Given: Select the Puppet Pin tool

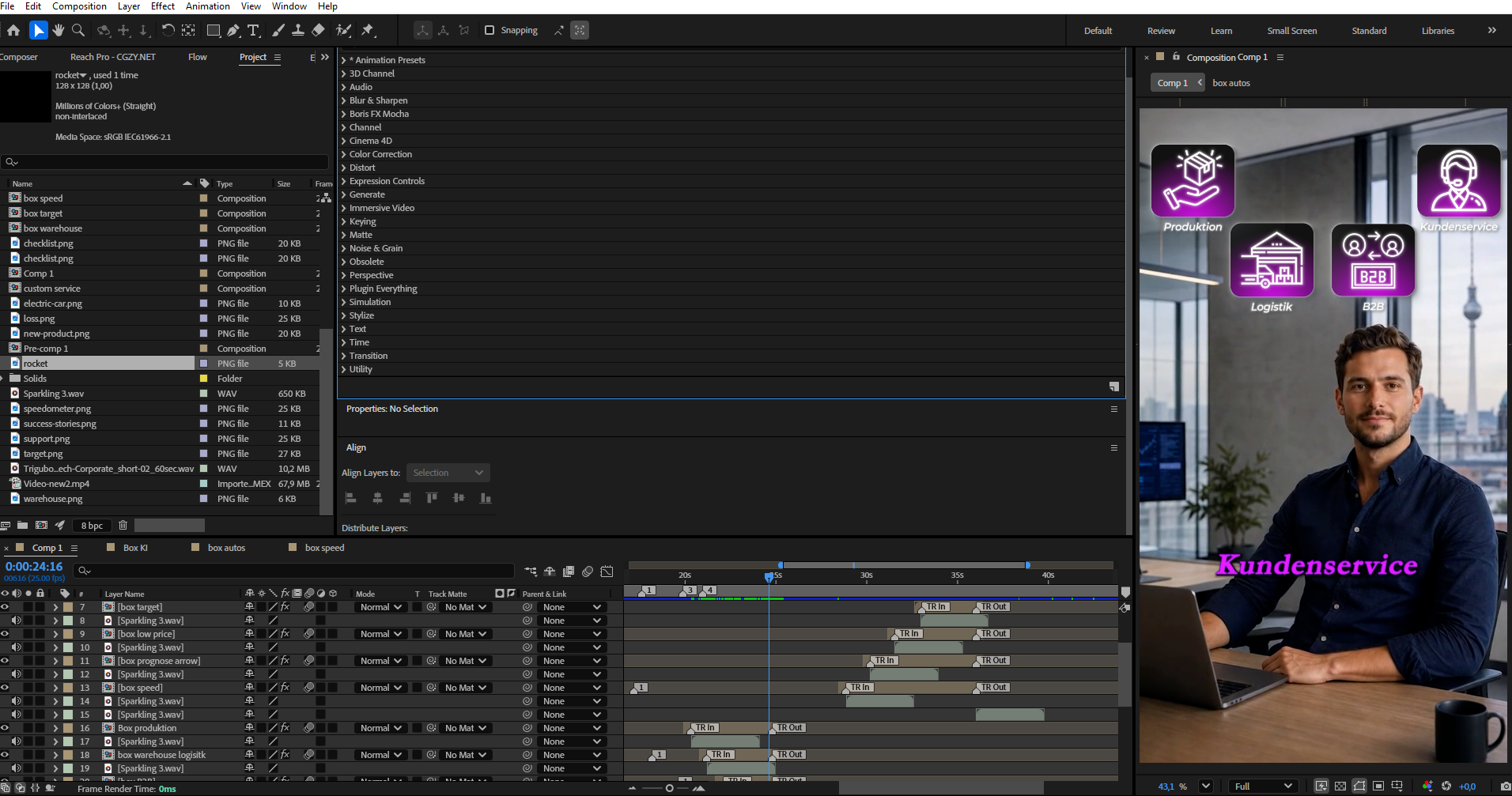Looking at the screenshot, I should [x=368, y=30].
